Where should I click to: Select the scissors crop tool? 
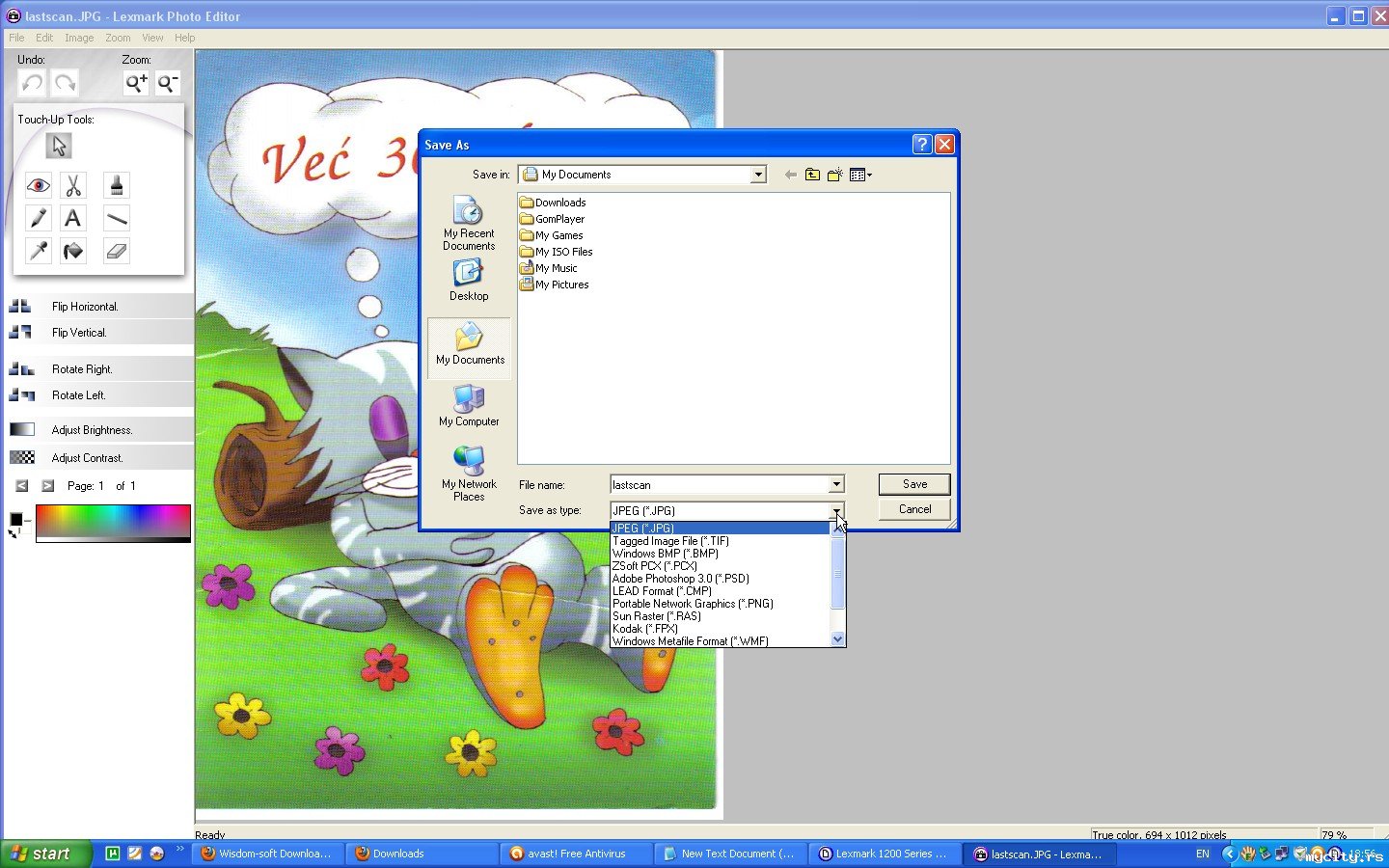tap(73, 185)
